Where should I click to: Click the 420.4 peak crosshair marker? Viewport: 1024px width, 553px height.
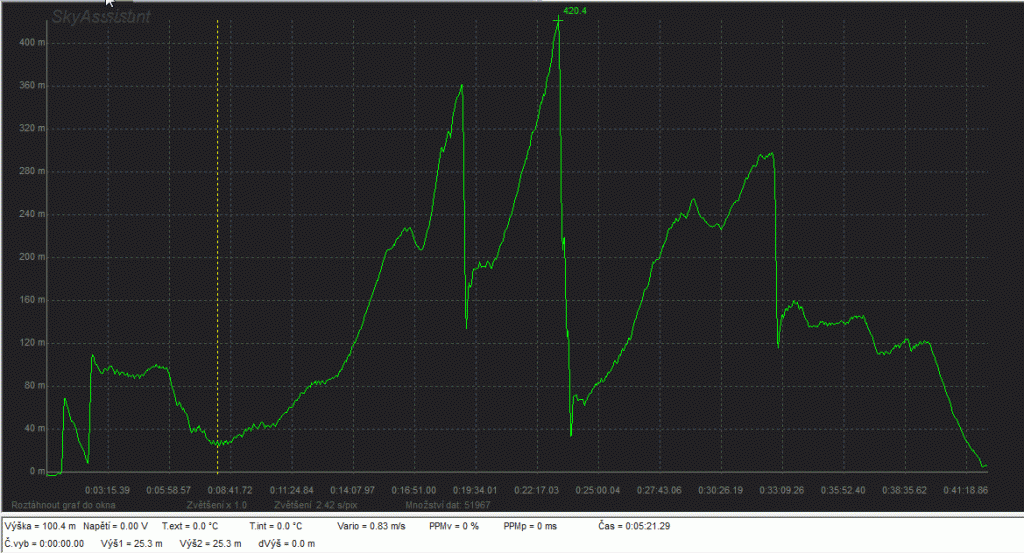point(558,21)
